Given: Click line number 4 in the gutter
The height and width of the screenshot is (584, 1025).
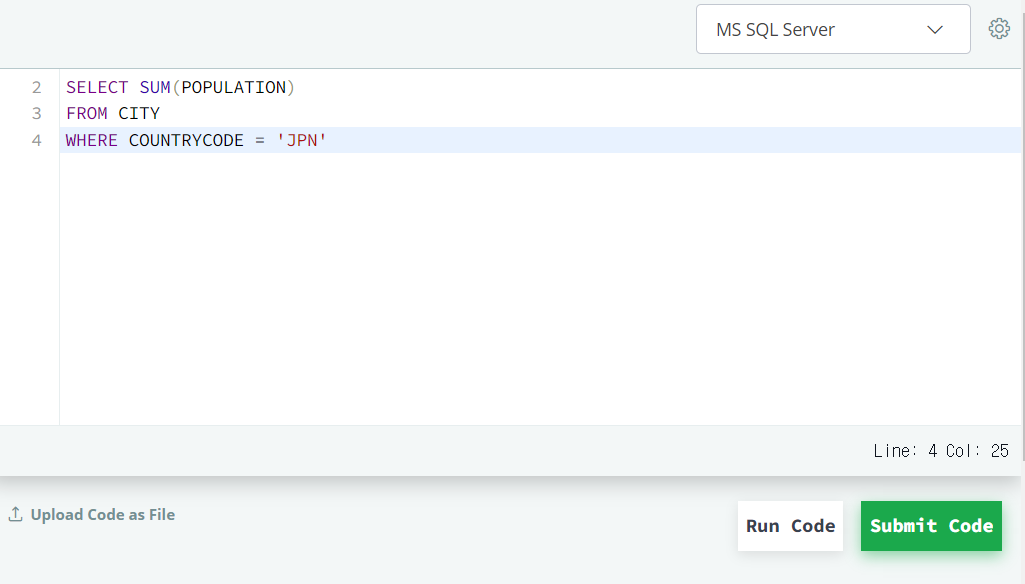Looking at the screenshot, I should (x=37, y=141).
